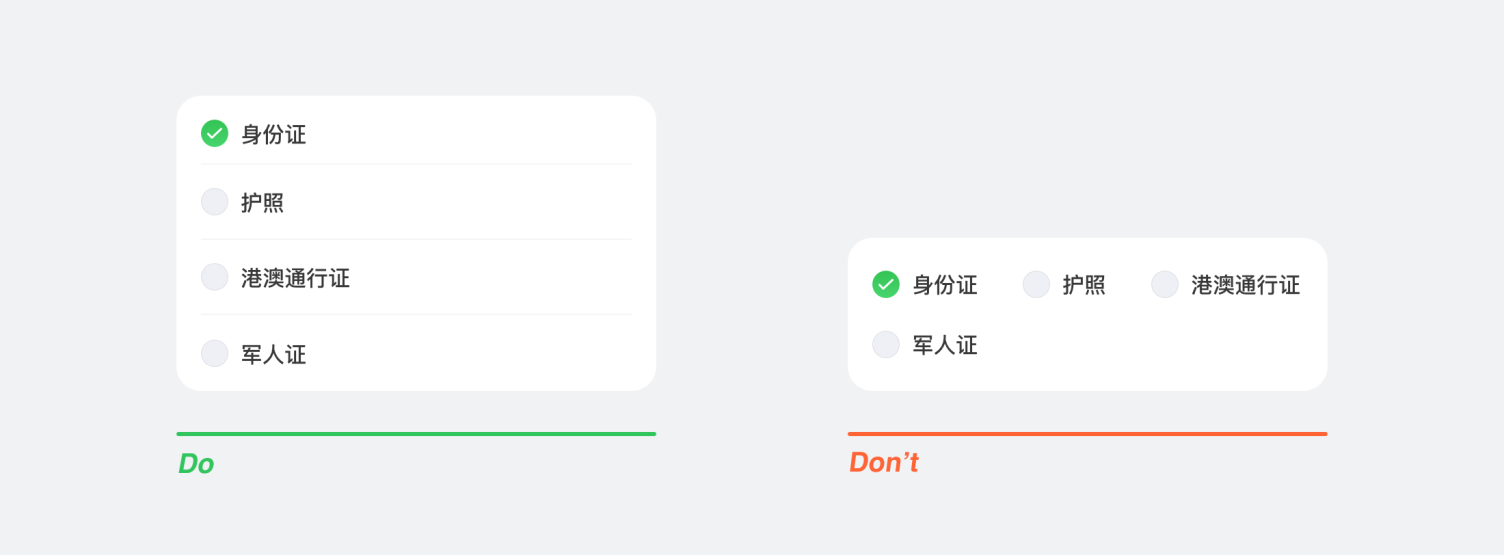Click the 港澳通行证 text in the Don't card
This screenshot has height=555, width=1504.
click(1245, 285)
